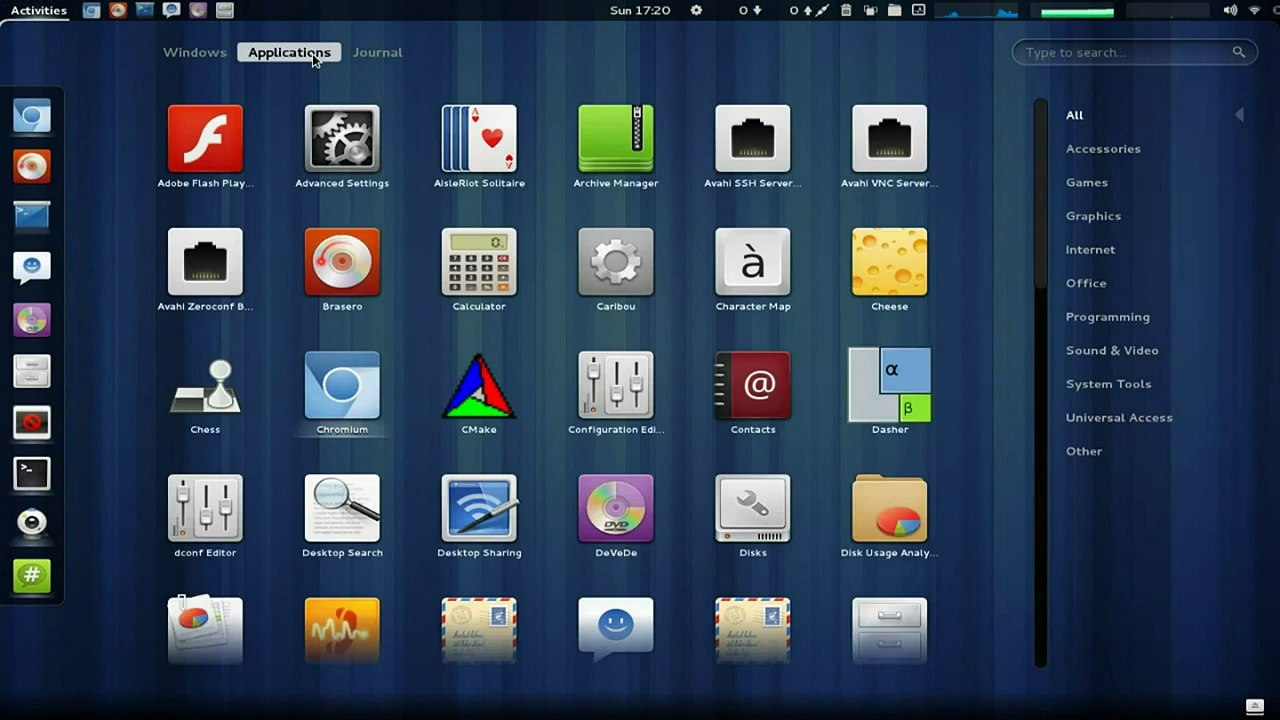1280x720 pixels.
Task: Launch the Calculator app
Action: tap(479, 270)
